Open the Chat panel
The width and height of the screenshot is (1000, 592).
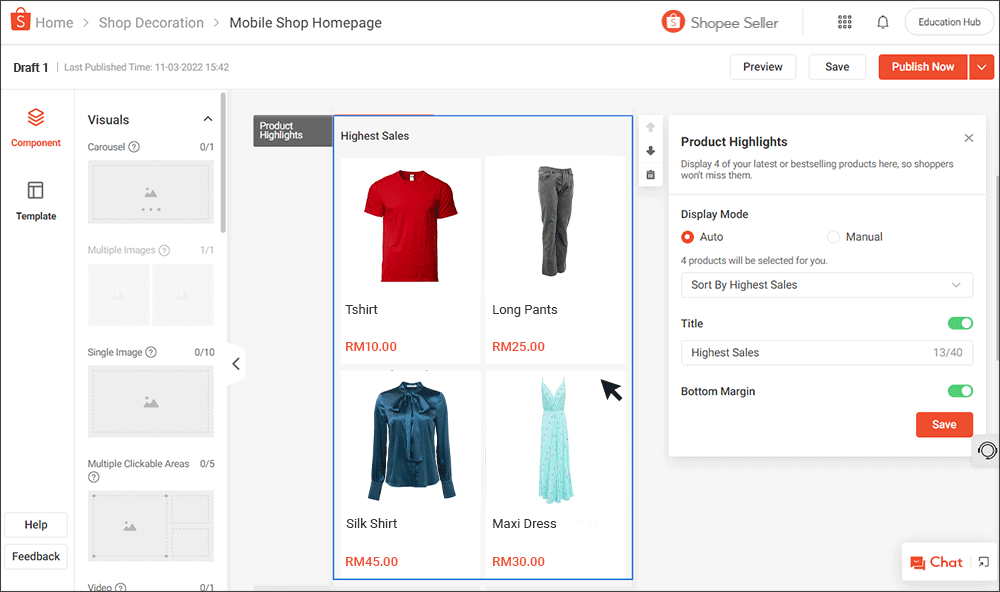click(937, 562)
